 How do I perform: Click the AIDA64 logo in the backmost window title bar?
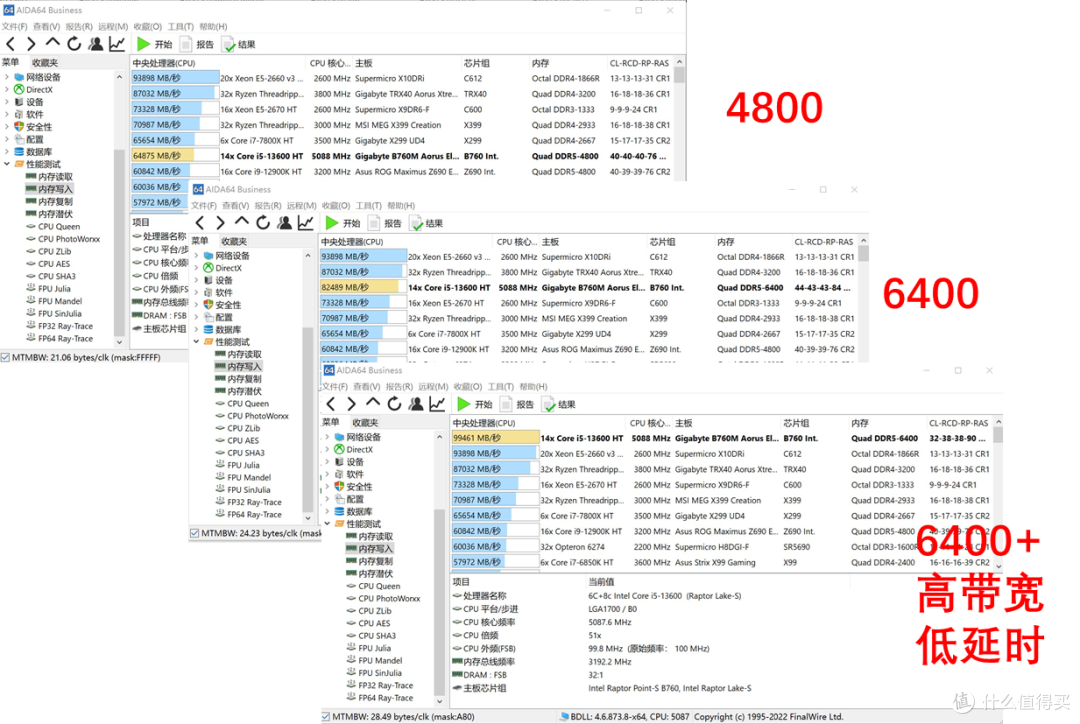point(8,10)
